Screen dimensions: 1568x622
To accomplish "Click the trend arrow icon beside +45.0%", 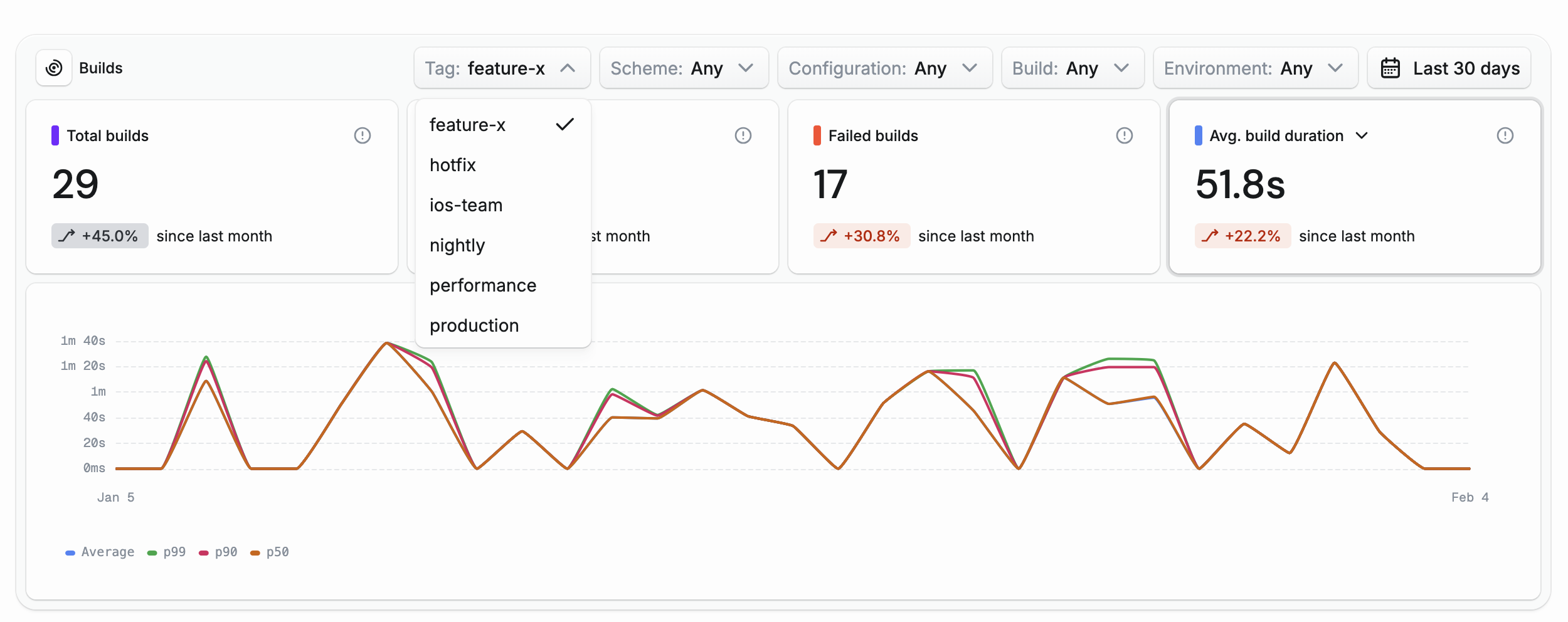I will (68, 236).
